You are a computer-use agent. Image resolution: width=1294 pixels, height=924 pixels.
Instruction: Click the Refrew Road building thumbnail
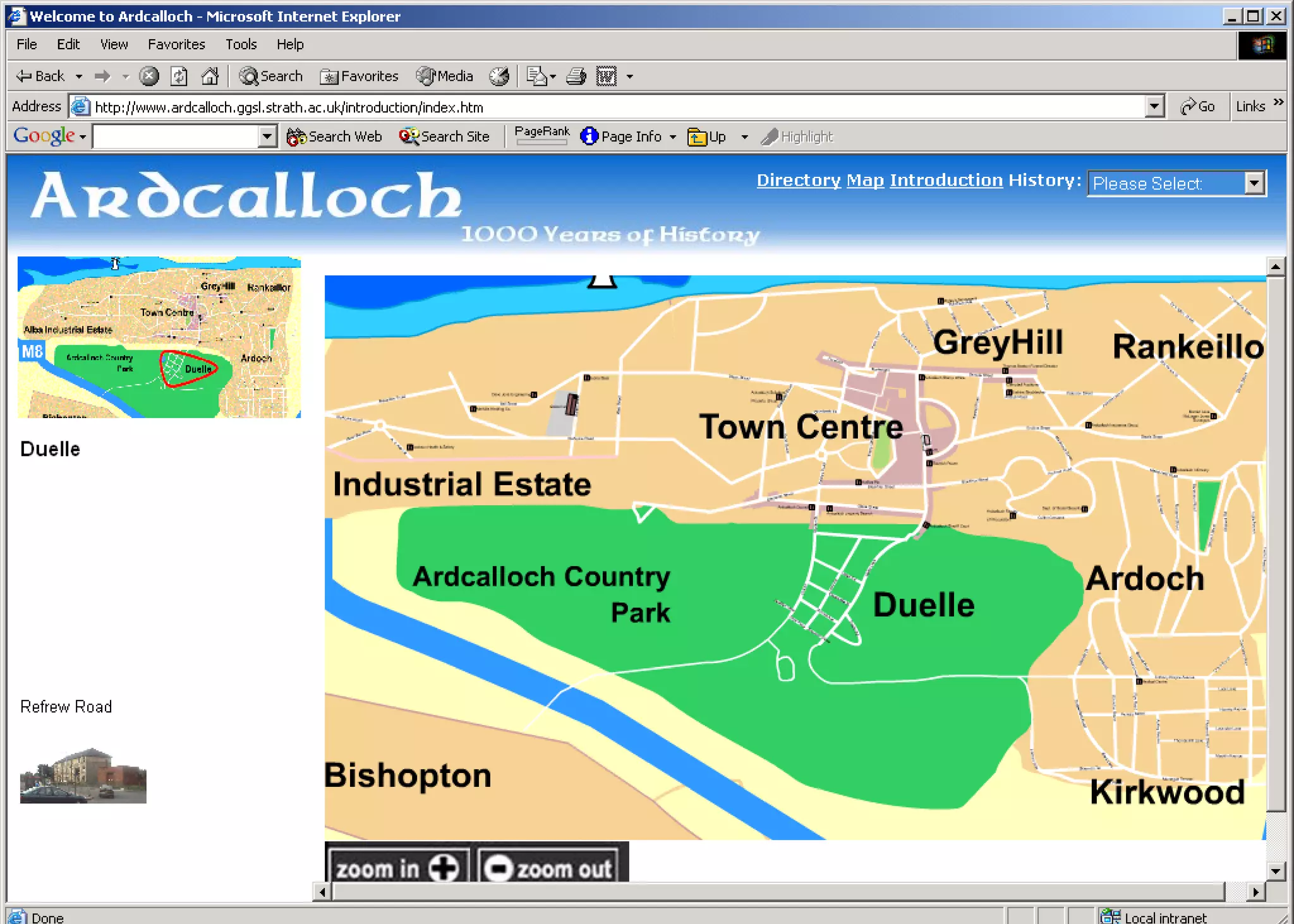83,776
